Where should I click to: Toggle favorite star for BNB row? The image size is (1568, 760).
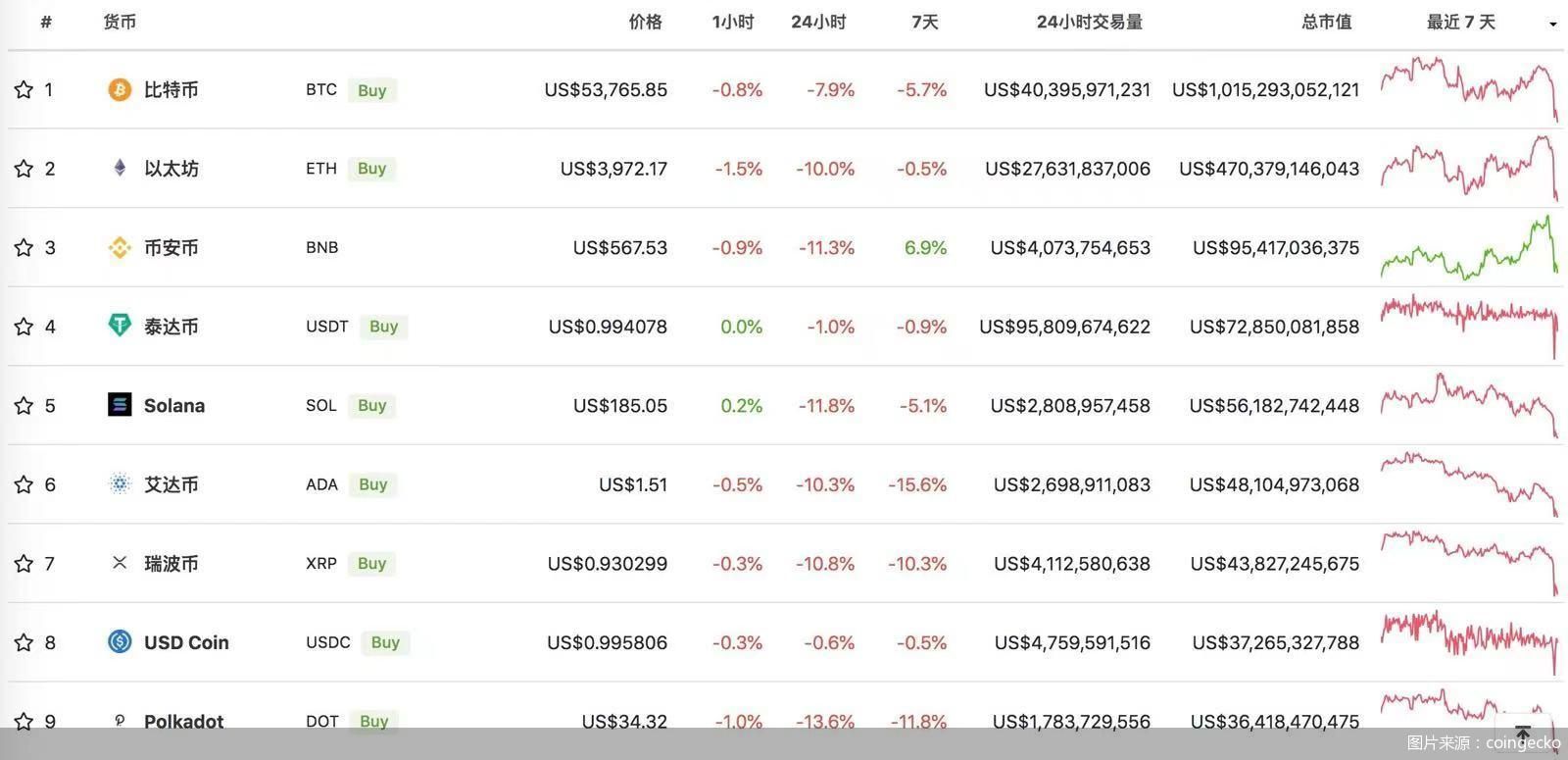pos(24,248)
